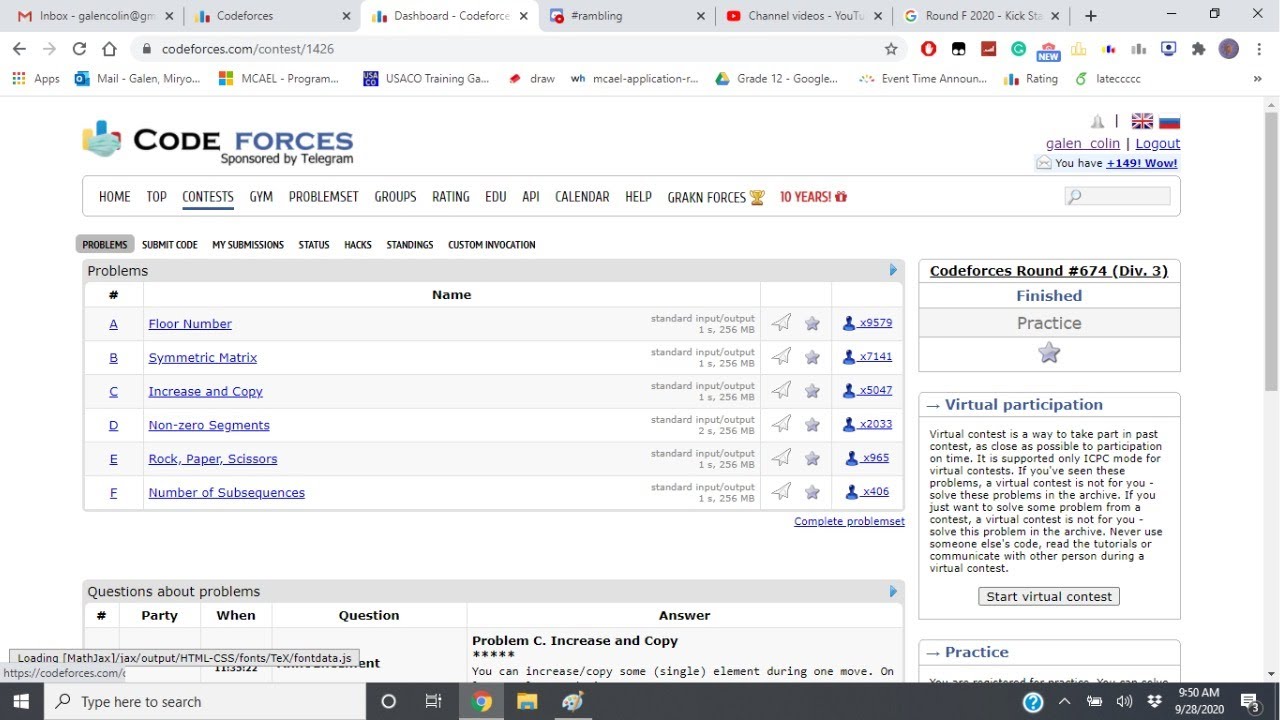
Task: Click Start virtual contest button
Action: point(1049,596)
